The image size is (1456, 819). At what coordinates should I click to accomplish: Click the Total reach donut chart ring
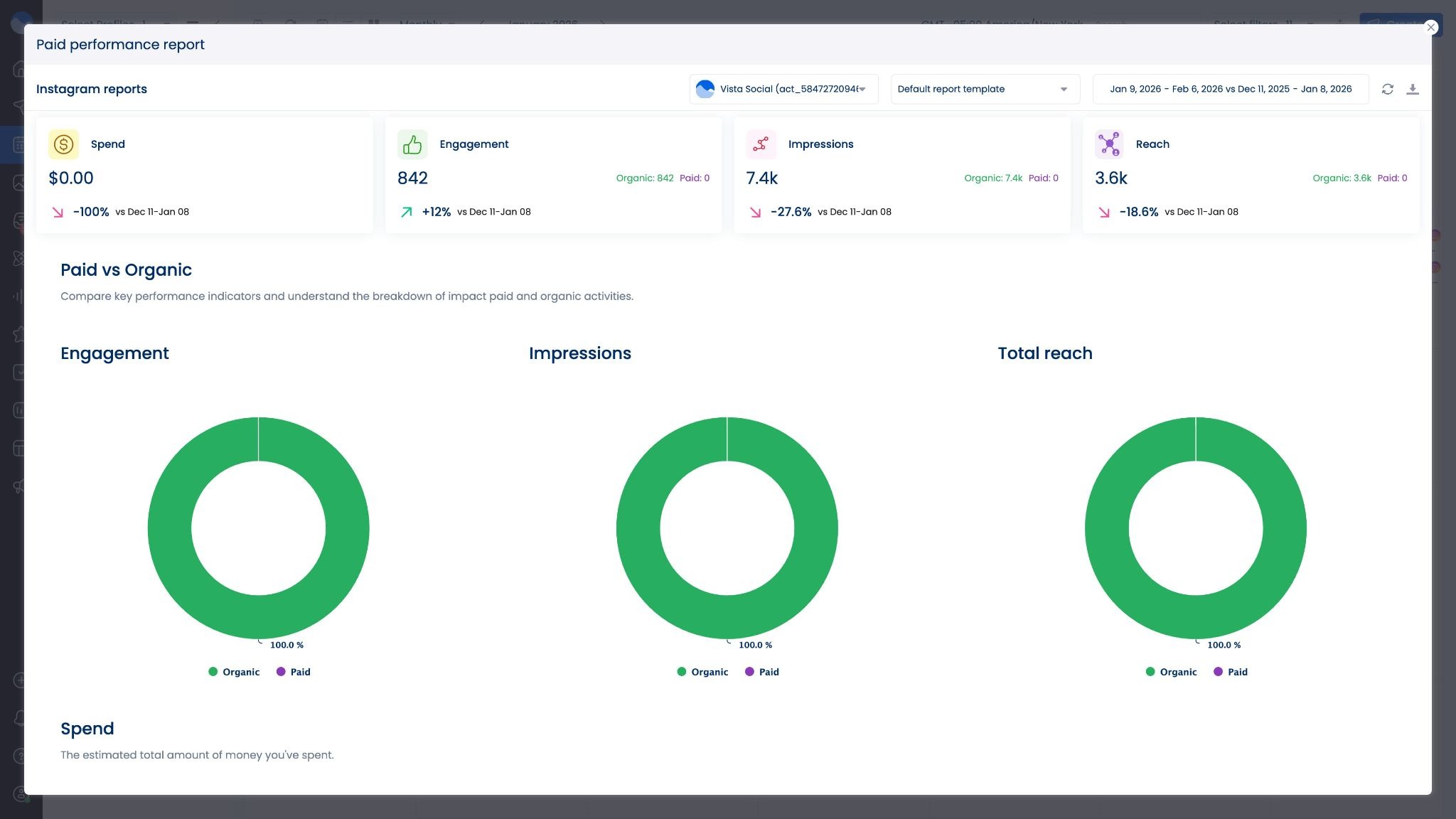[1106, 528]
